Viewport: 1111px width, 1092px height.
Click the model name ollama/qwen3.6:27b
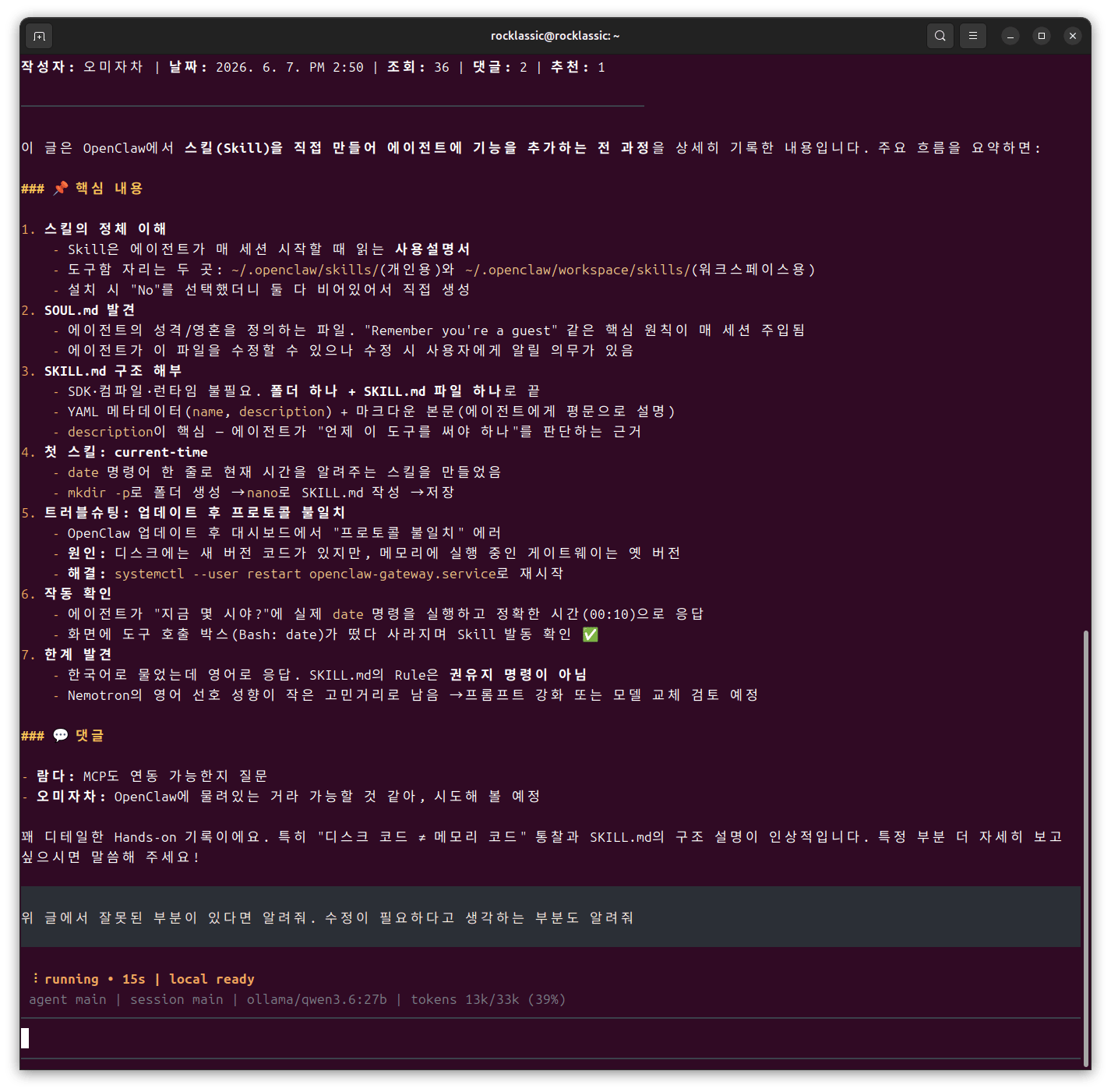(317, 999)
